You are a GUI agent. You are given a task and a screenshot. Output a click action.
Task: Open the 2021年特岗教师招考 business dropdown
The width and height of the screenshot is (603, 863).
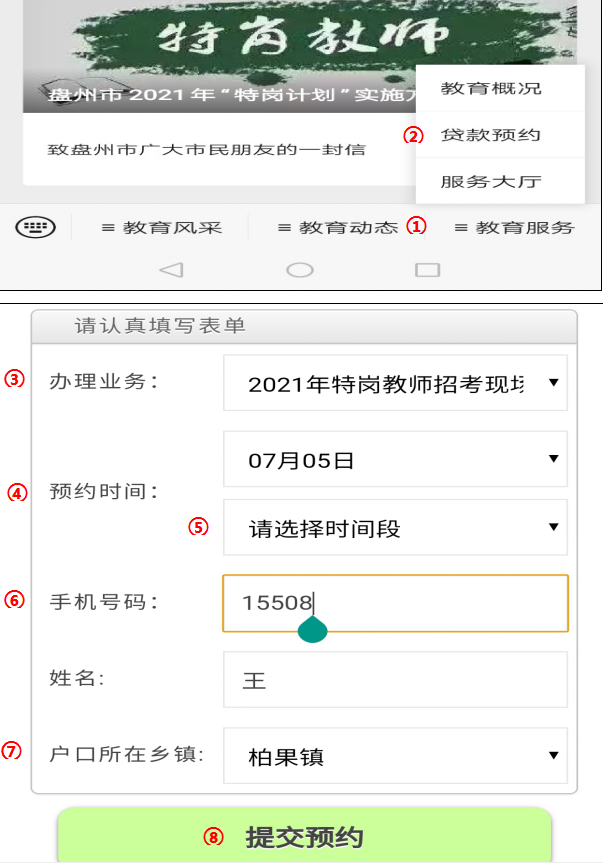(x=395, y=383)
